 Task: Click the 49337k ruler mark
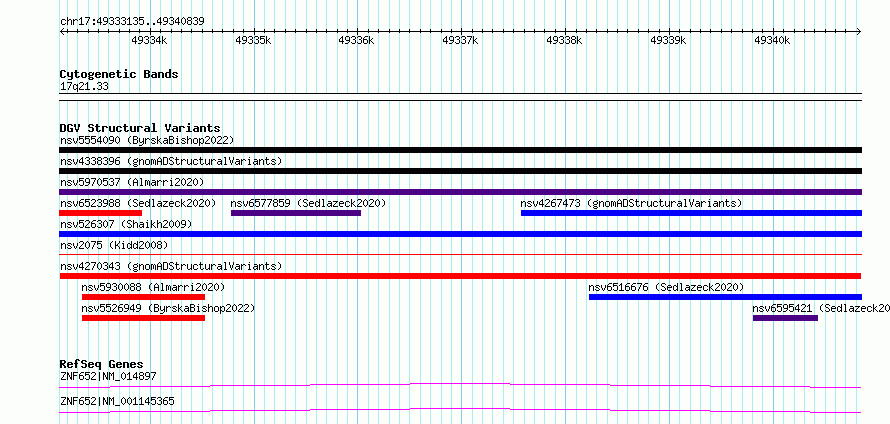coord(460,40)
